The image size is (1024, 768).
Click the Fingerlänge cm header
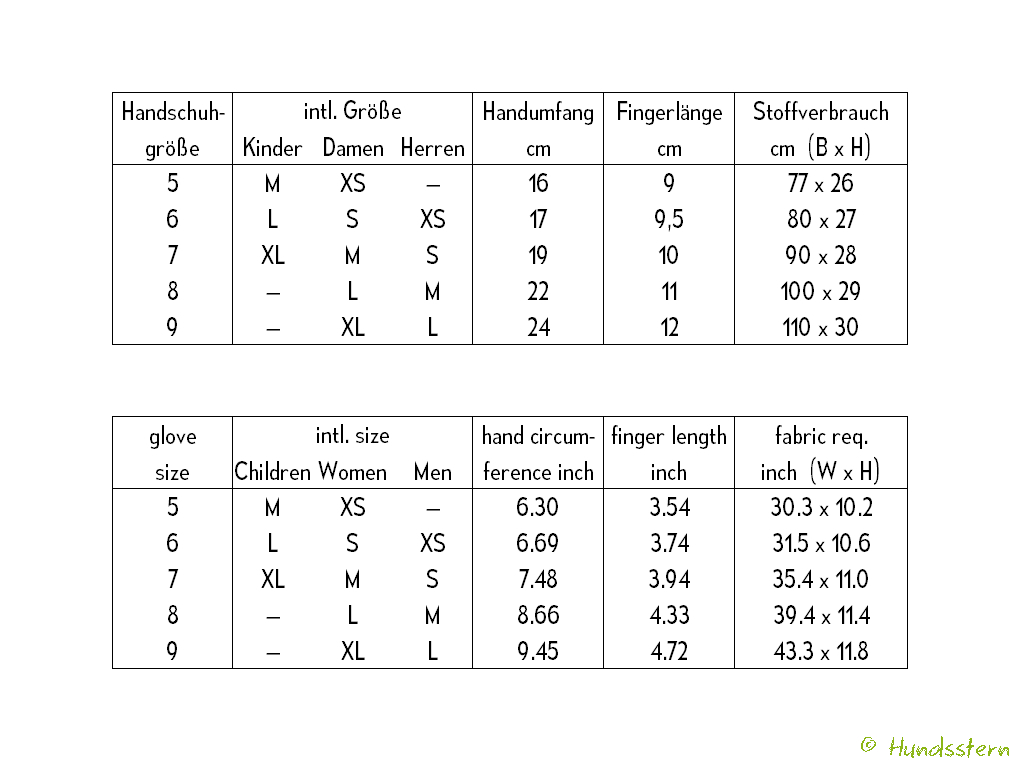669,129
